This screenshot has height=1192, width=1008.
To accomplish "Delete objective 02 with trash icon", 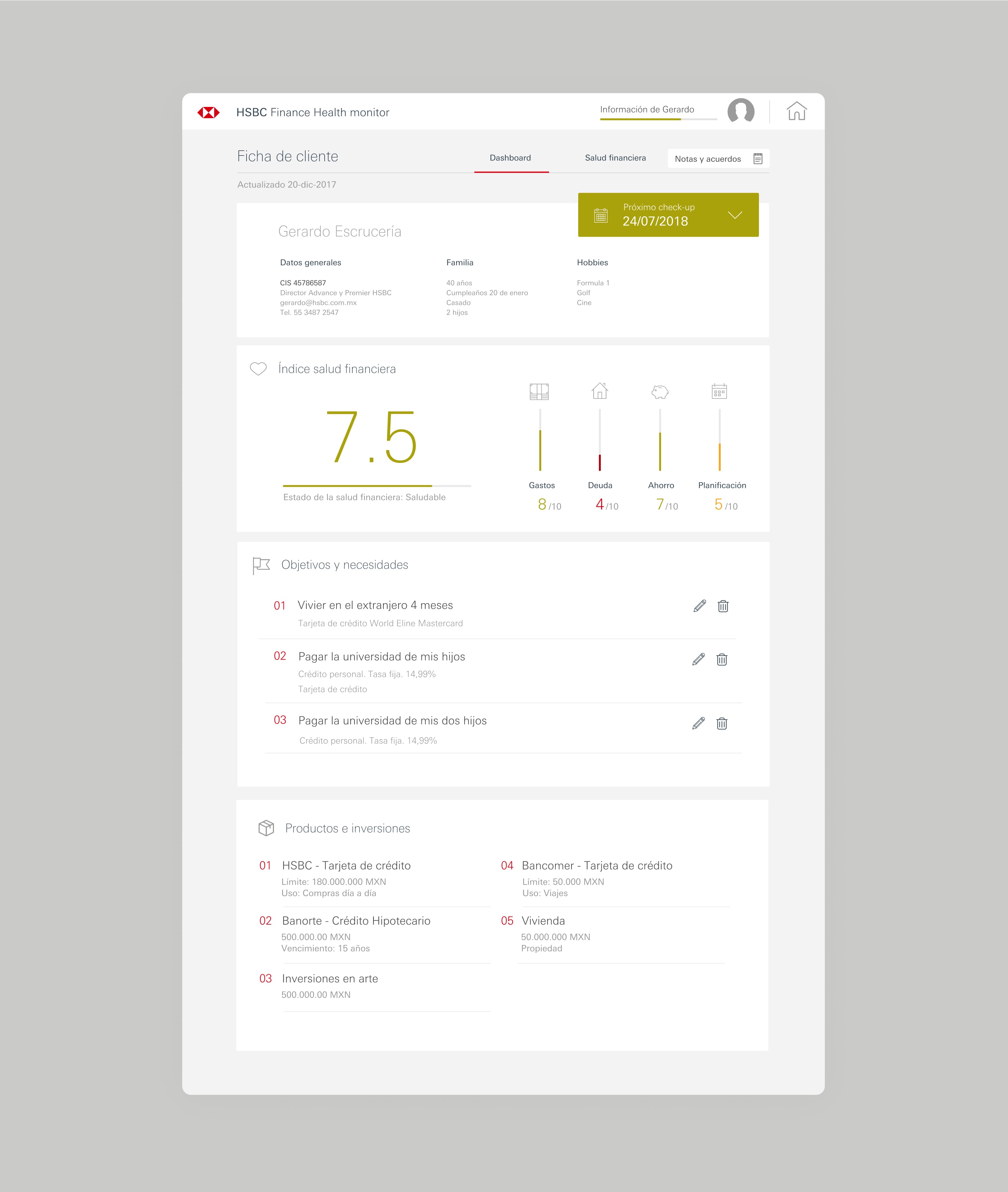I will click(x=722, y=659).
